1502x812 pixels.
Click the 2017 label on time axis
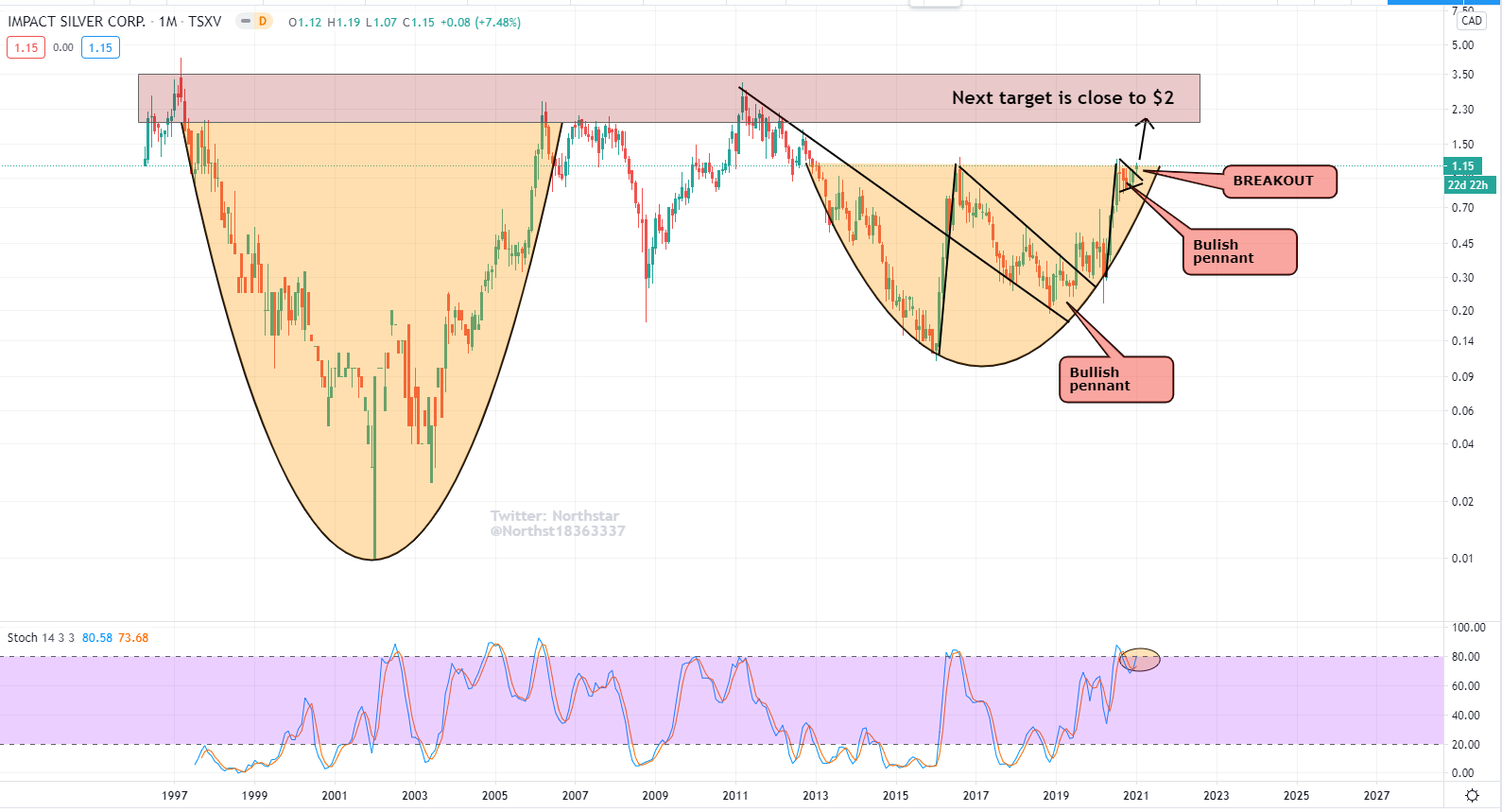[x=975, y=796]
